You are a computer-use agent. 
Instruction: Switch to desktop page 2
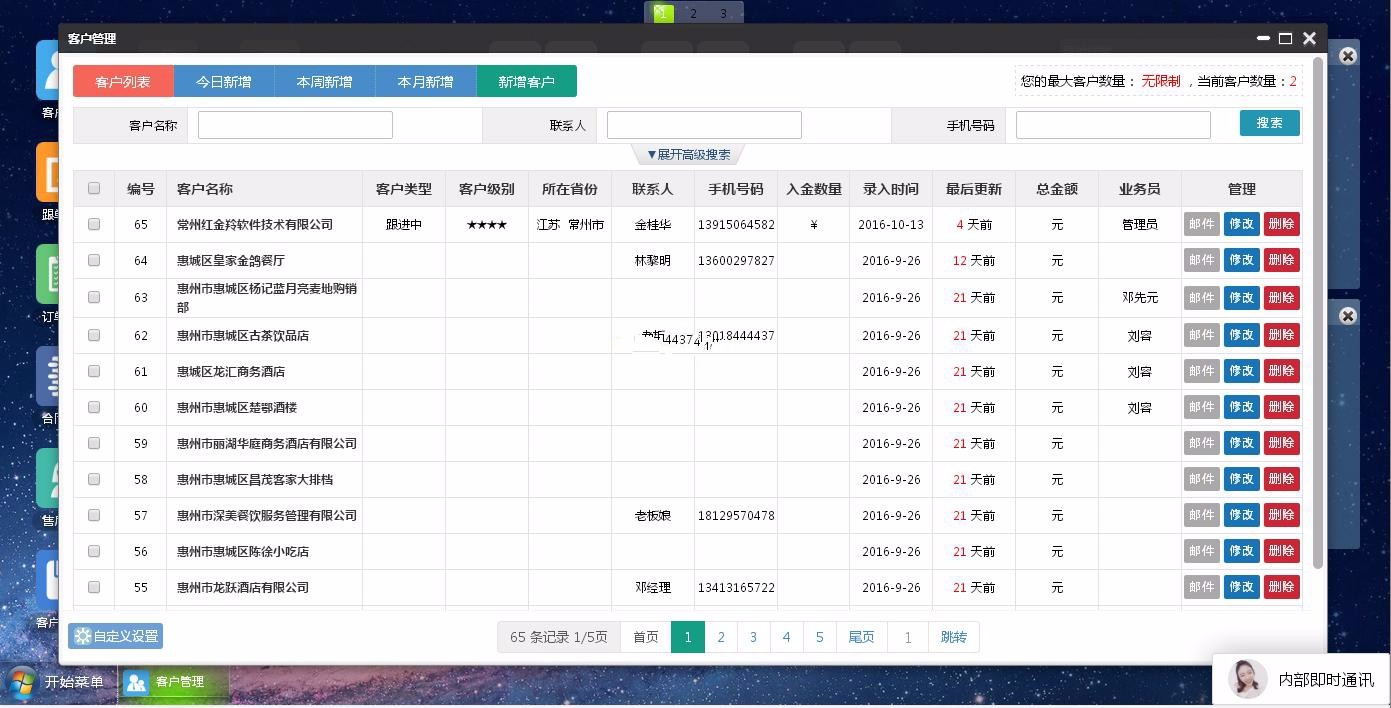pos(693,13)
